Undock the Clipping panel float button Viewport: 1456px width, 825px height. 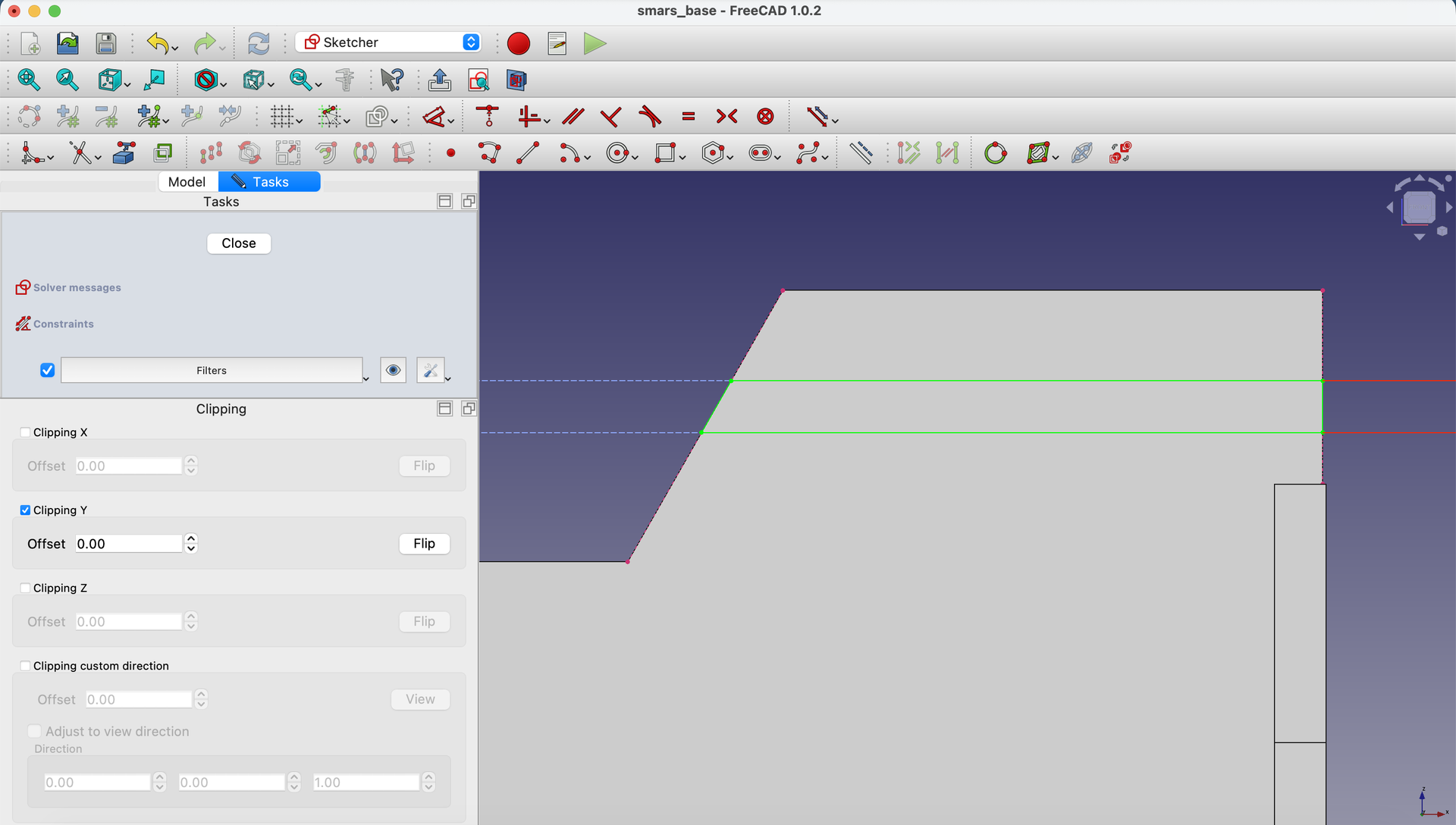469,409
